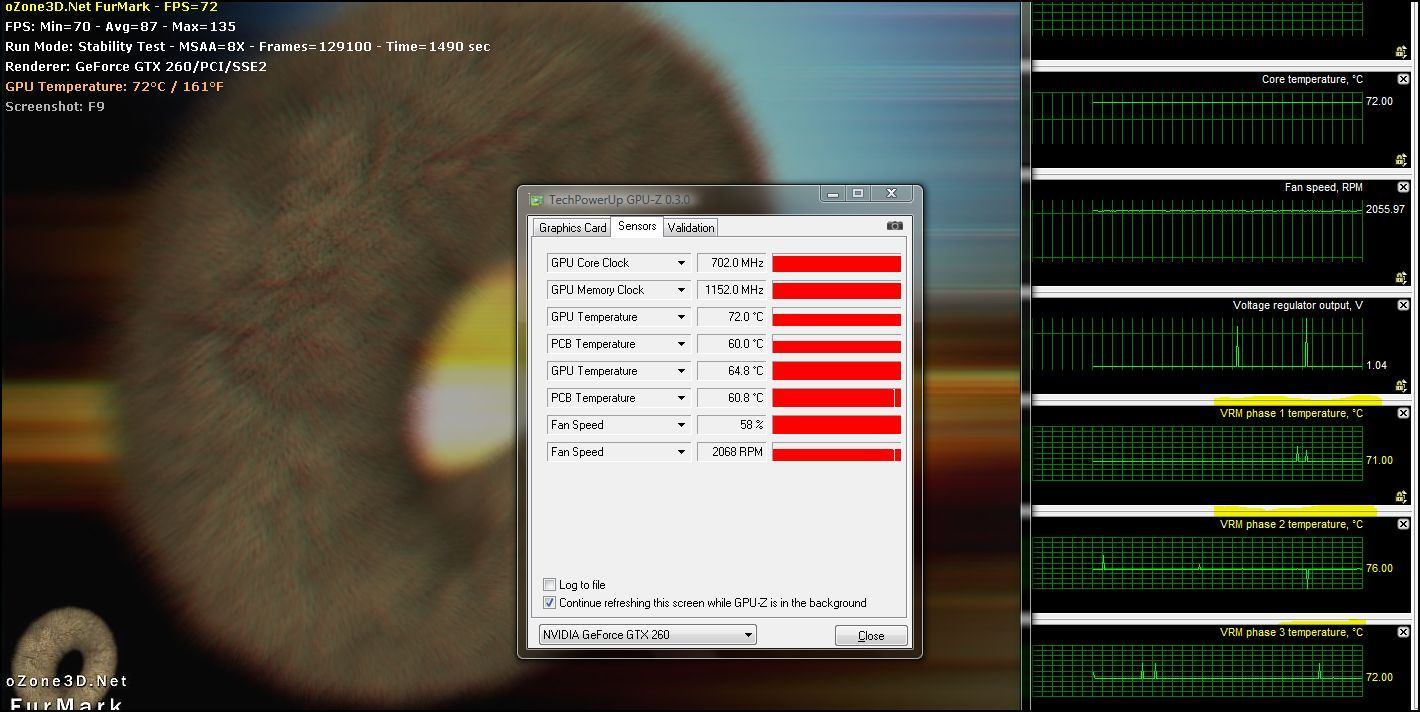This screenshot has height=712, width=1420.
Task: Click the 1.04 voltage graph reading
Action: click(1377, 365)
